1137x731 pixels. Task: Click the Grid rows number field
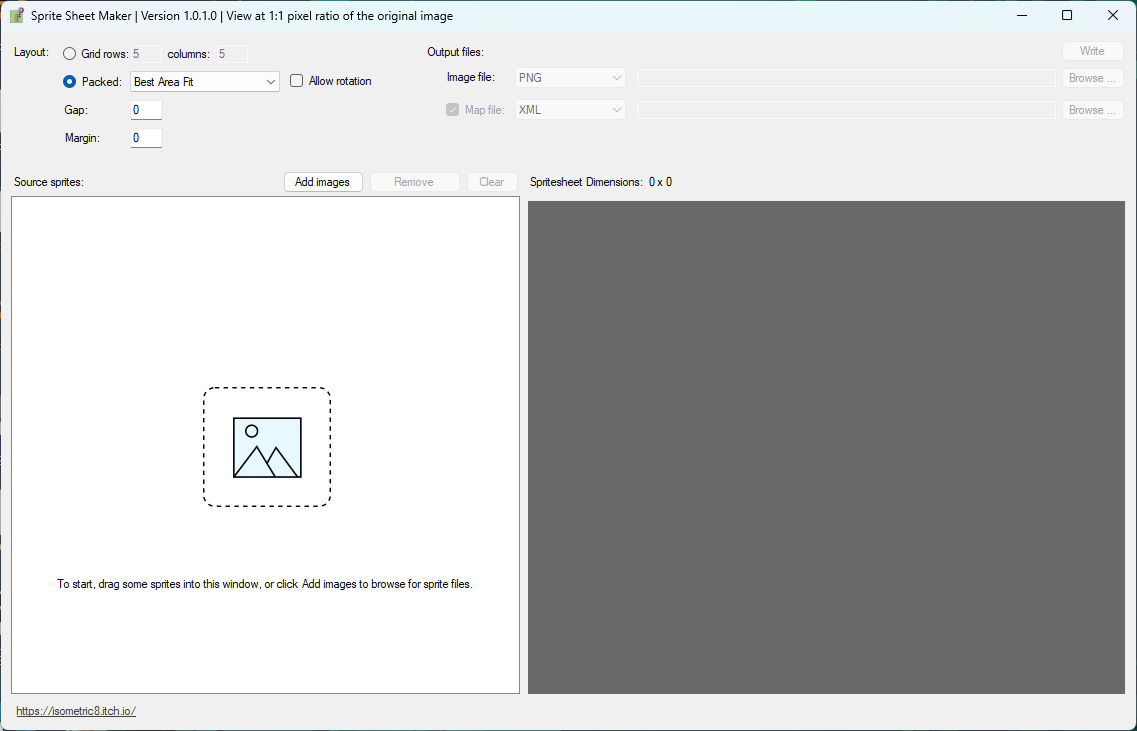[x=146, y=54]
